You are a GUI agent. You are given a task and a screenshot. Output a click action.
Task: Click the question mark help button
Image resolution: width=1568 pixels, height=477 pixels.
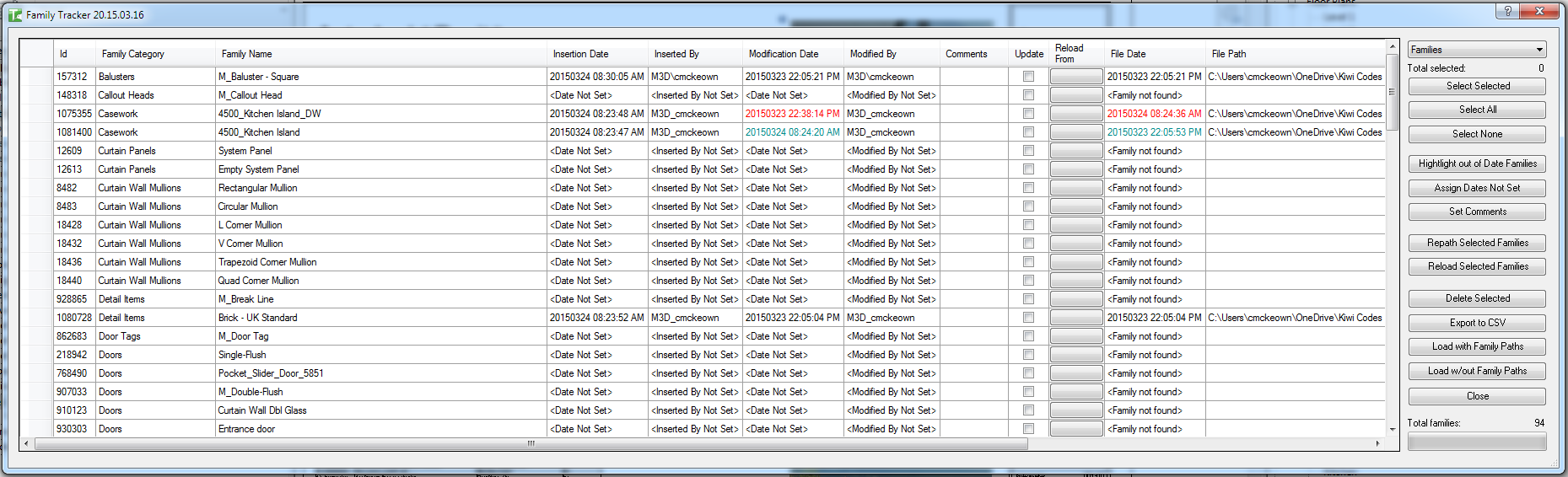tap(1506, 11)
